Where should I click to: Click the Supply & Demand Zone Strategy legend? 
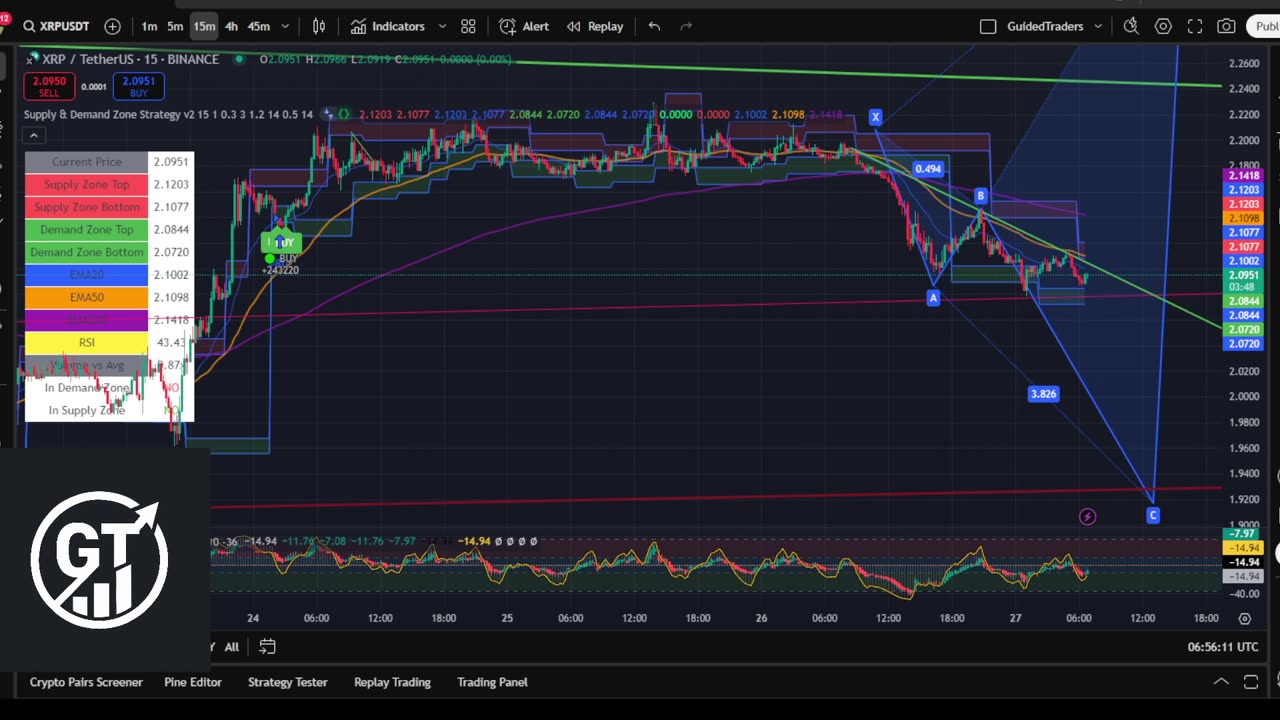pyautogui.click(x=168, y=115)
